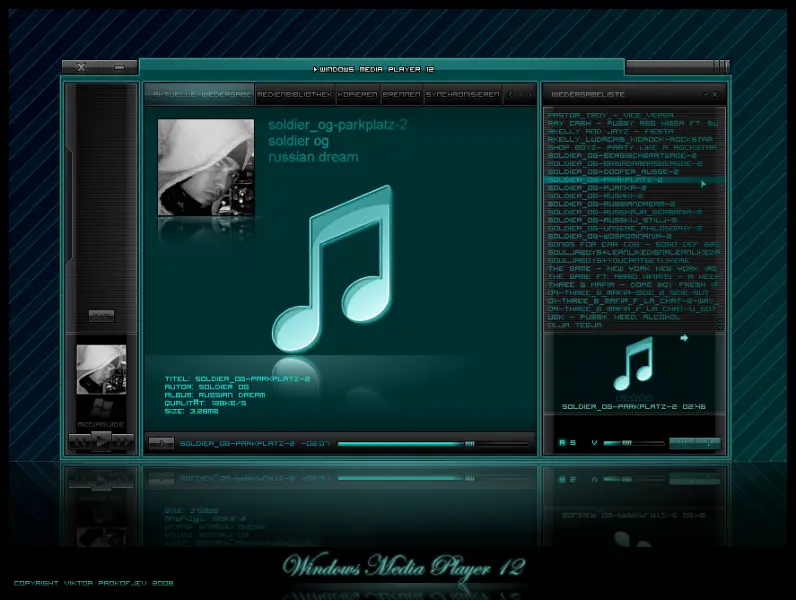Image resolution: width=796 pixels, height=600 pixels.
Task: Click the small button above the sidebar divider
Action: click(102, 316)
